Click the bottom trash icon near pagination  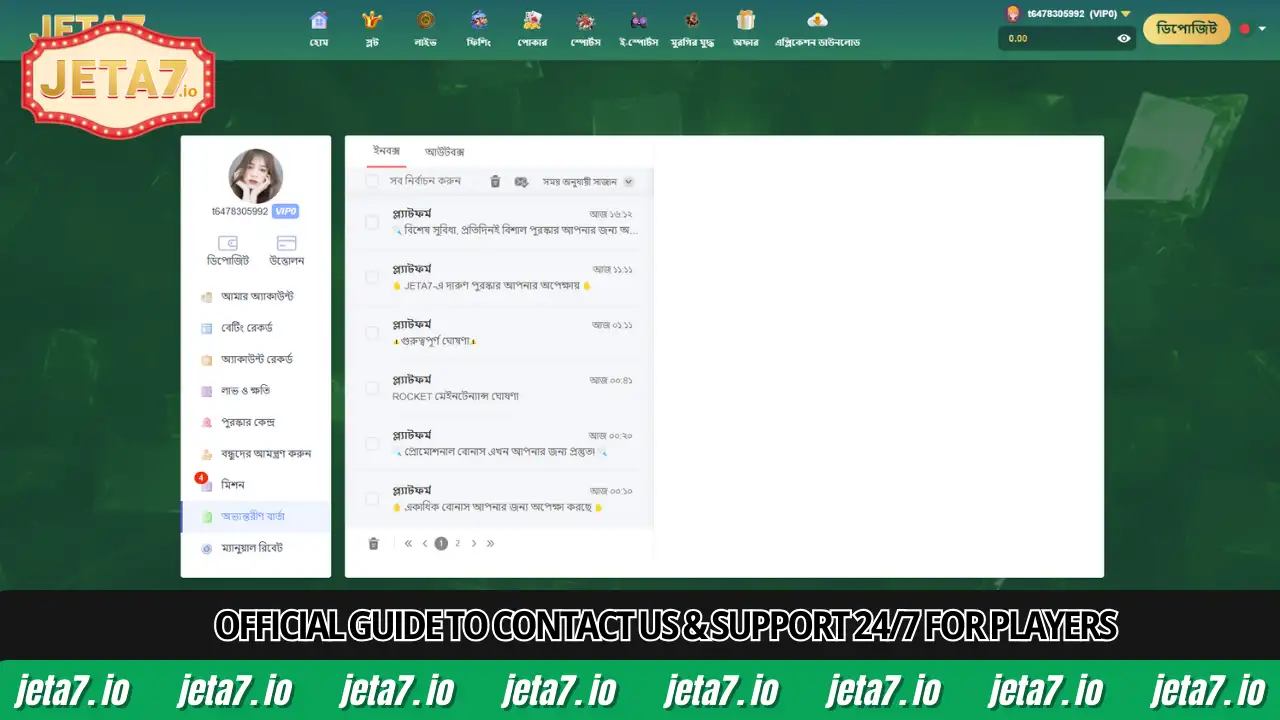(374, 544)
